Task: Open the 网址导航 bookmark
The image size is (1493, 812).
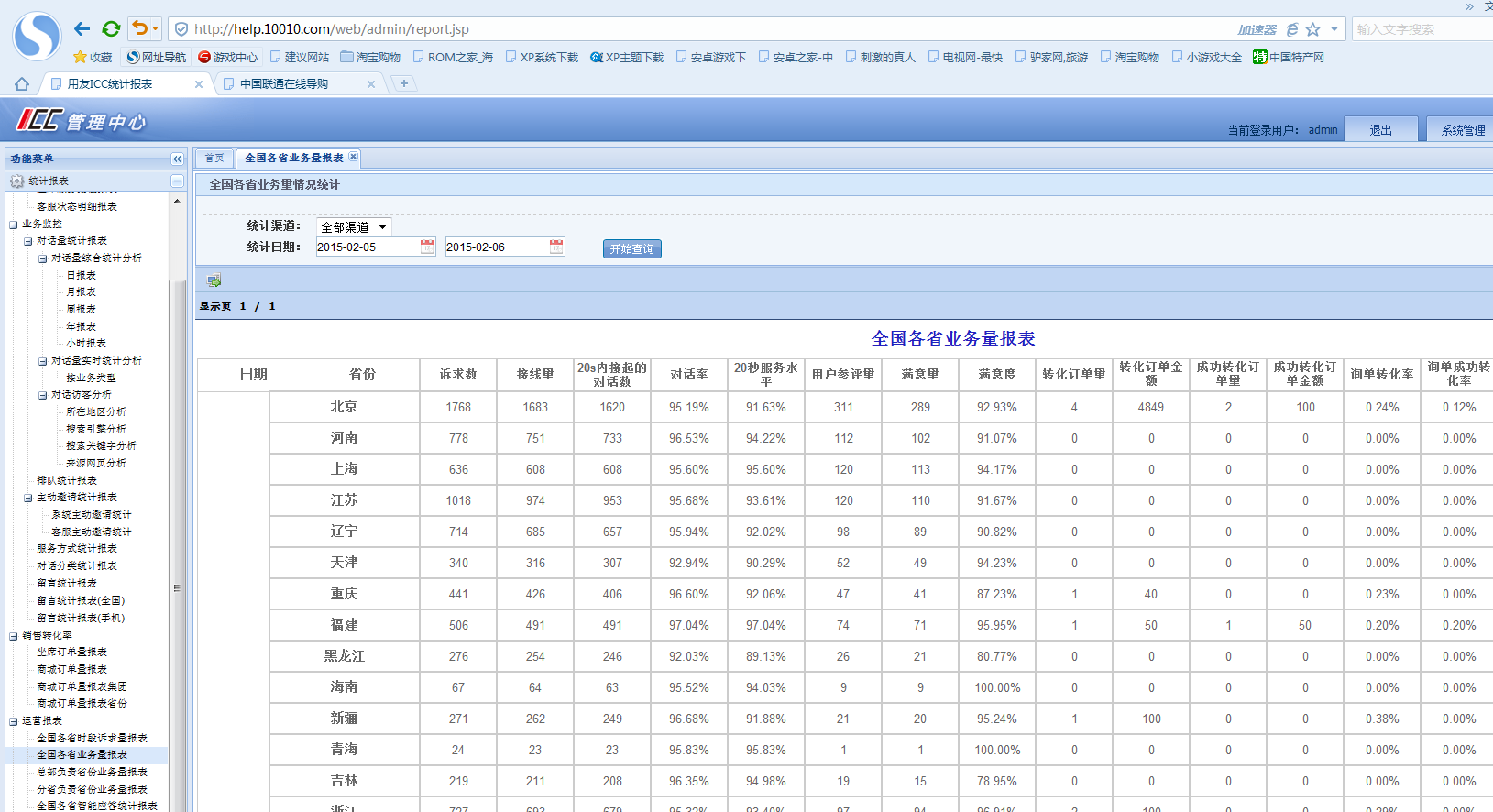Action: click(x=156, y=57)
